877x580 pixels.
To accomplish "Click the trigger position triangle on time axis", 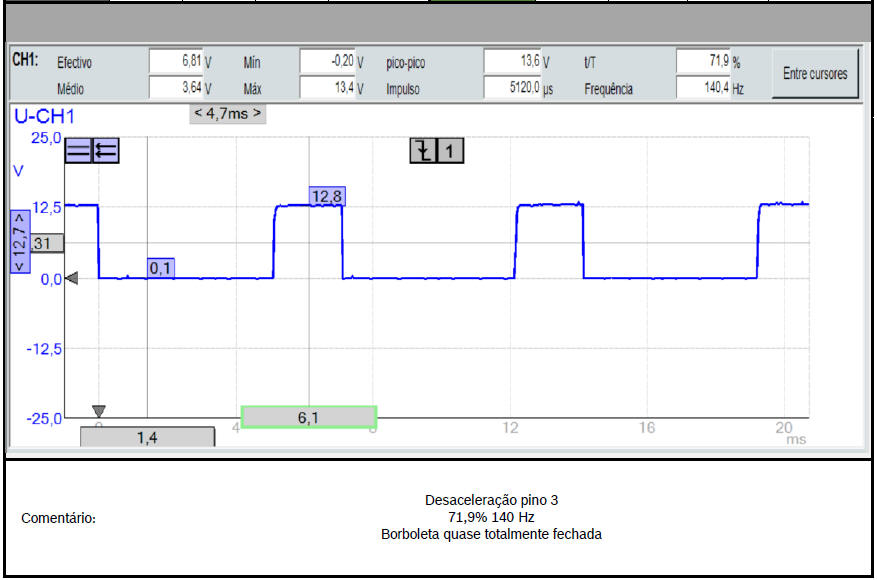I will click(98, 411).
